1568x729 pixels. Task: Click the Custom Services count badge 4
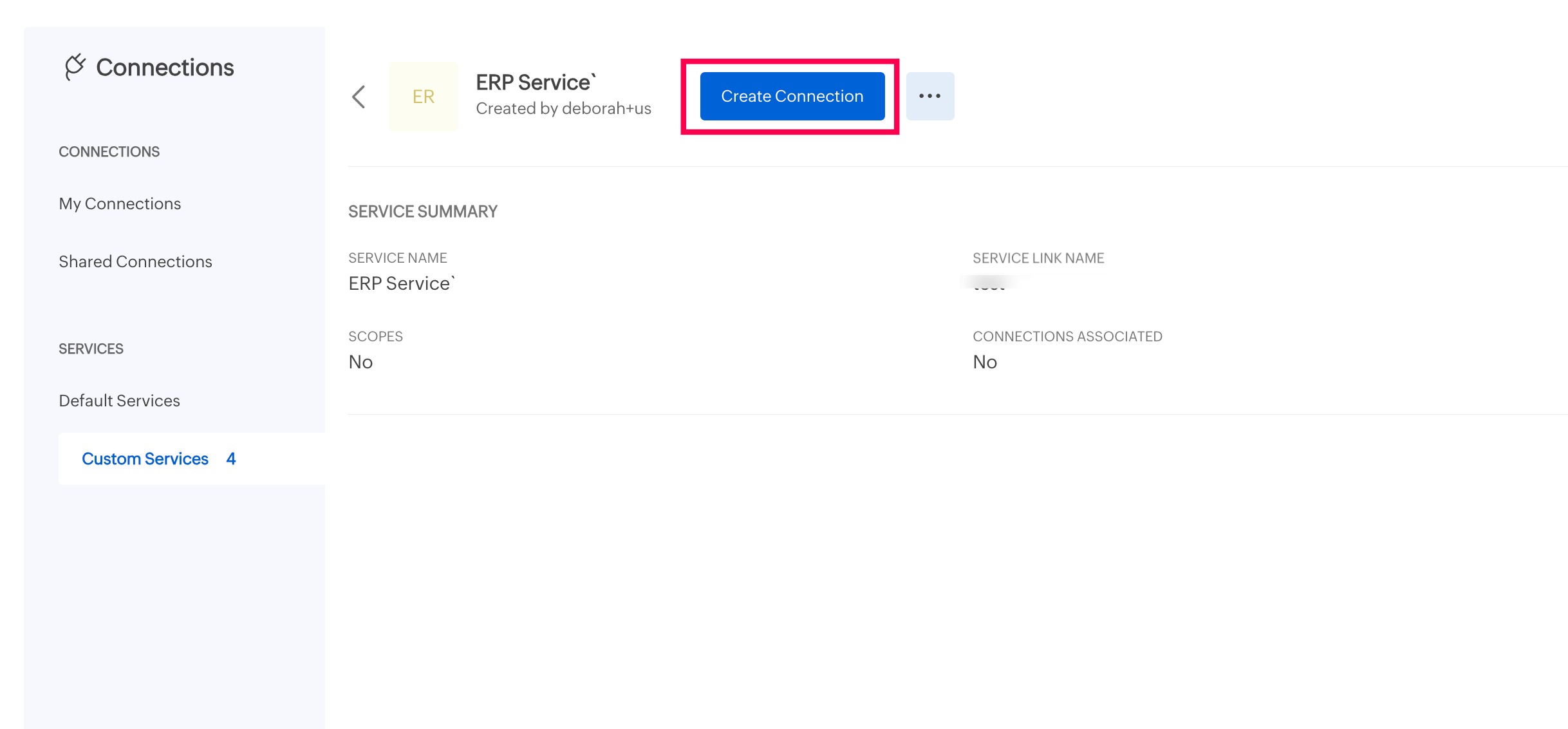231,459
